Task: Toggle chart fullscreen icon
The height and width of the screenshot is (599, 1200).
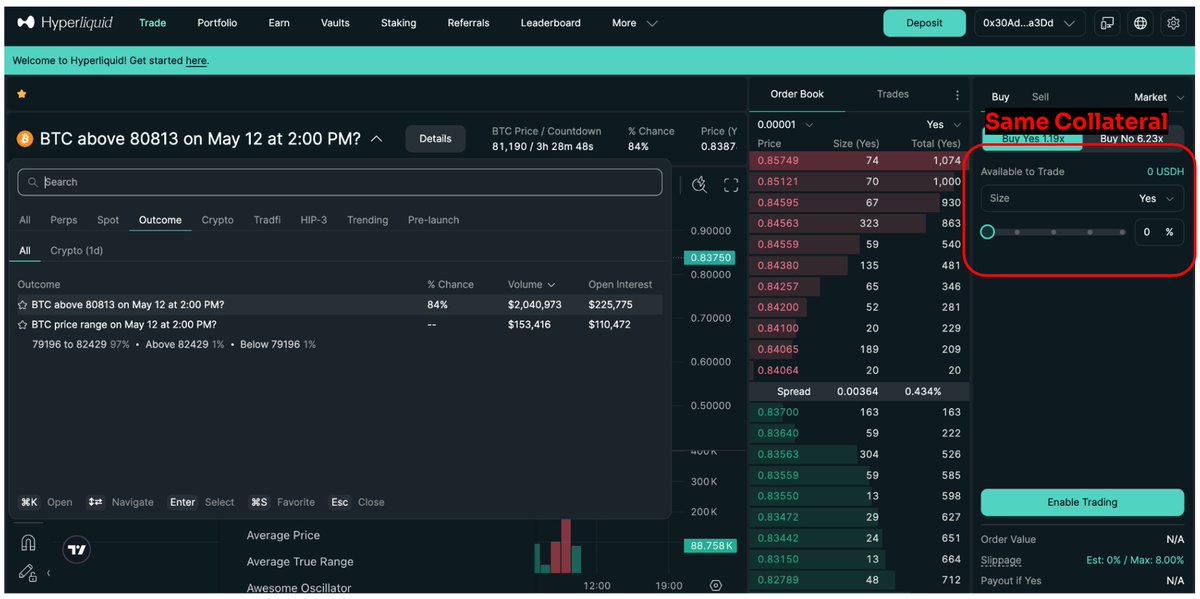Action: point(731,184)
